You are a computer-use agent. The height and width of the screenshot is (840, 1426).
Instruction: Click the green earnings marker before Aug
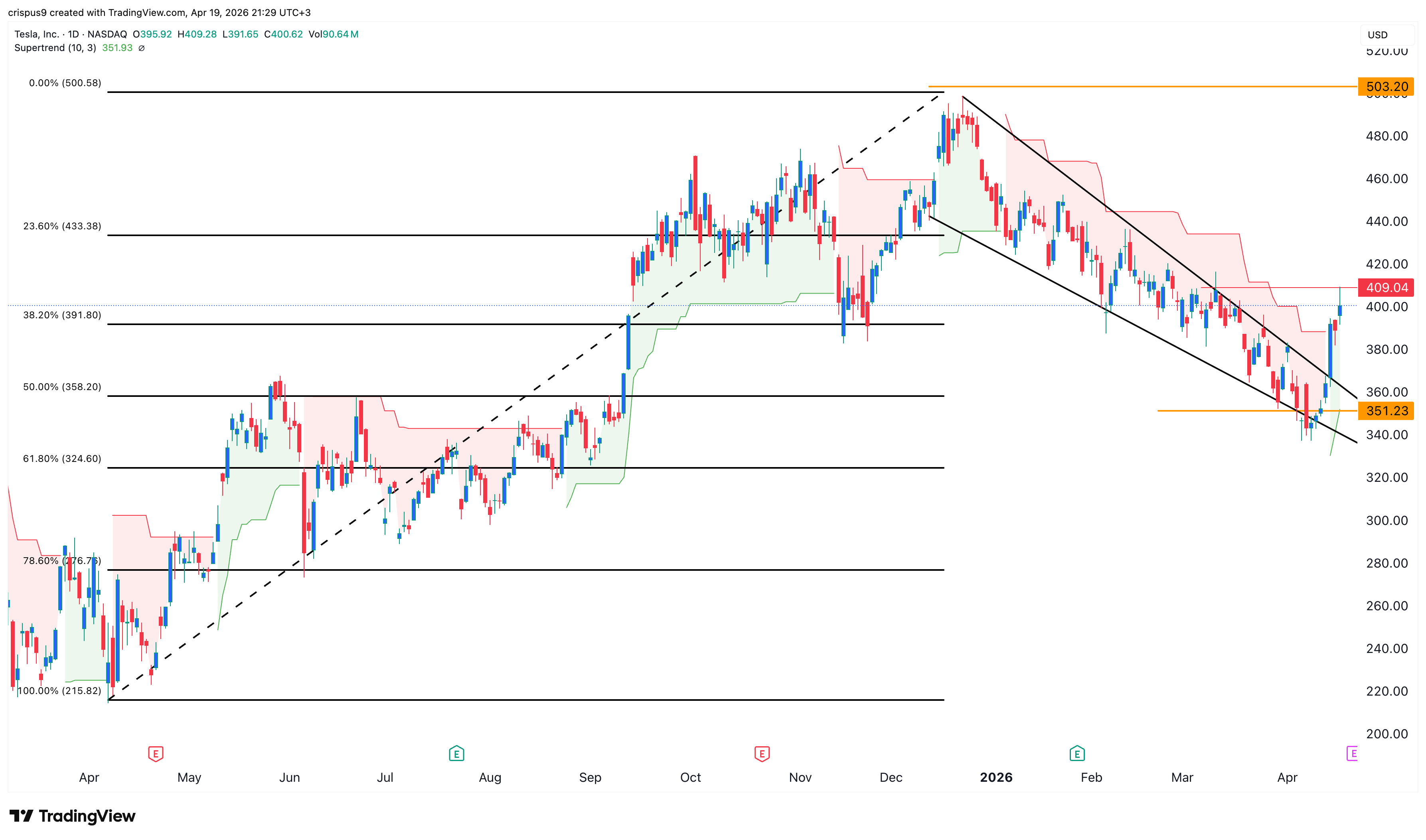point(456,753)
